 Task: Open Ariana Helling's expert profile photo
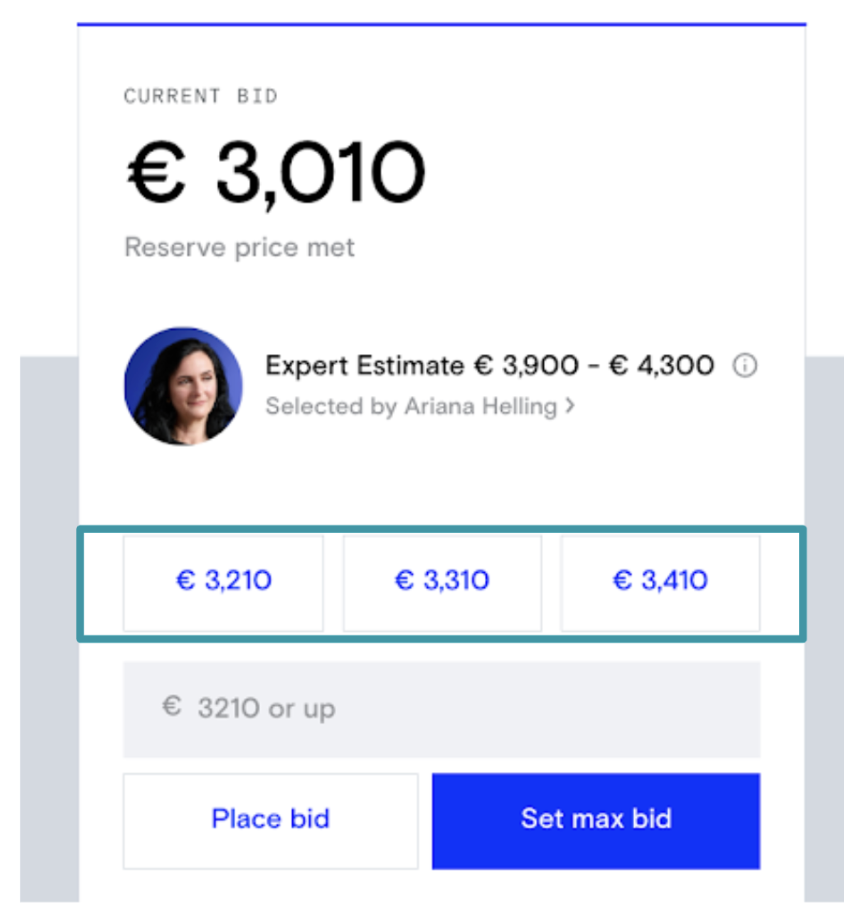(x=183, y=386)
